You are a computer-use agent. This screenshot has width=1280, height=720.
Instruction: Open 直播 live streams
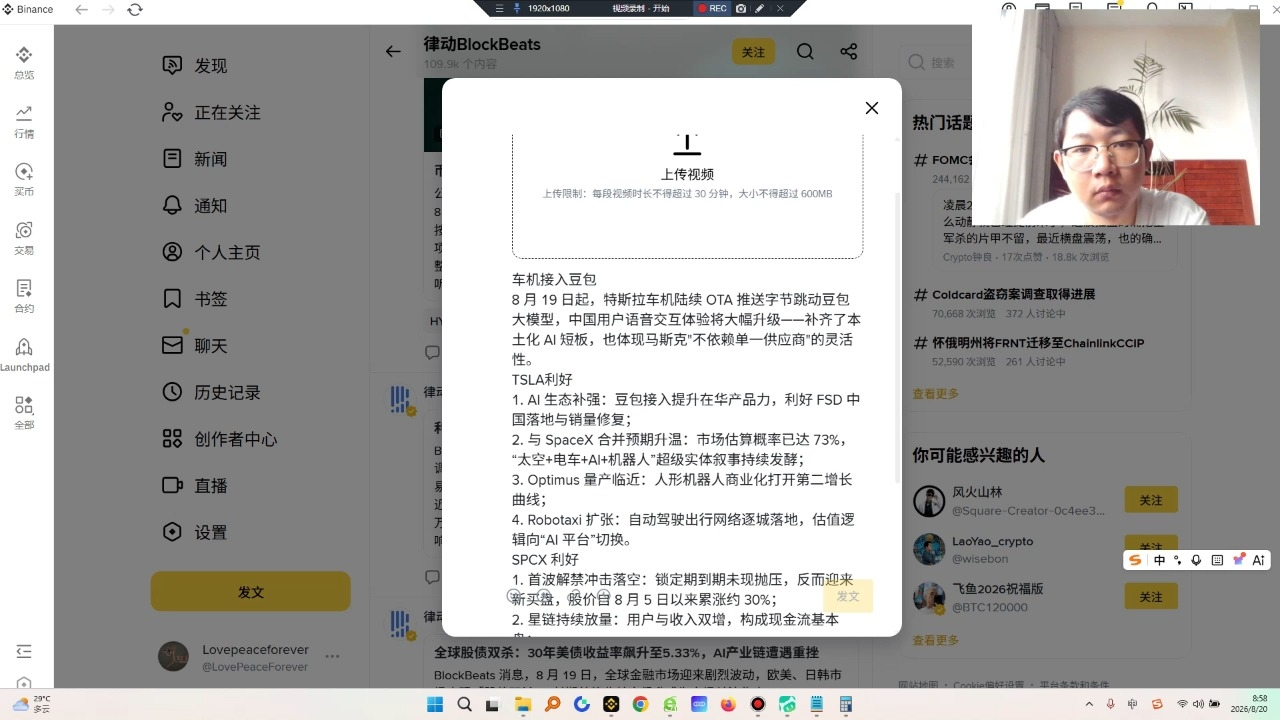coord(195,486)
